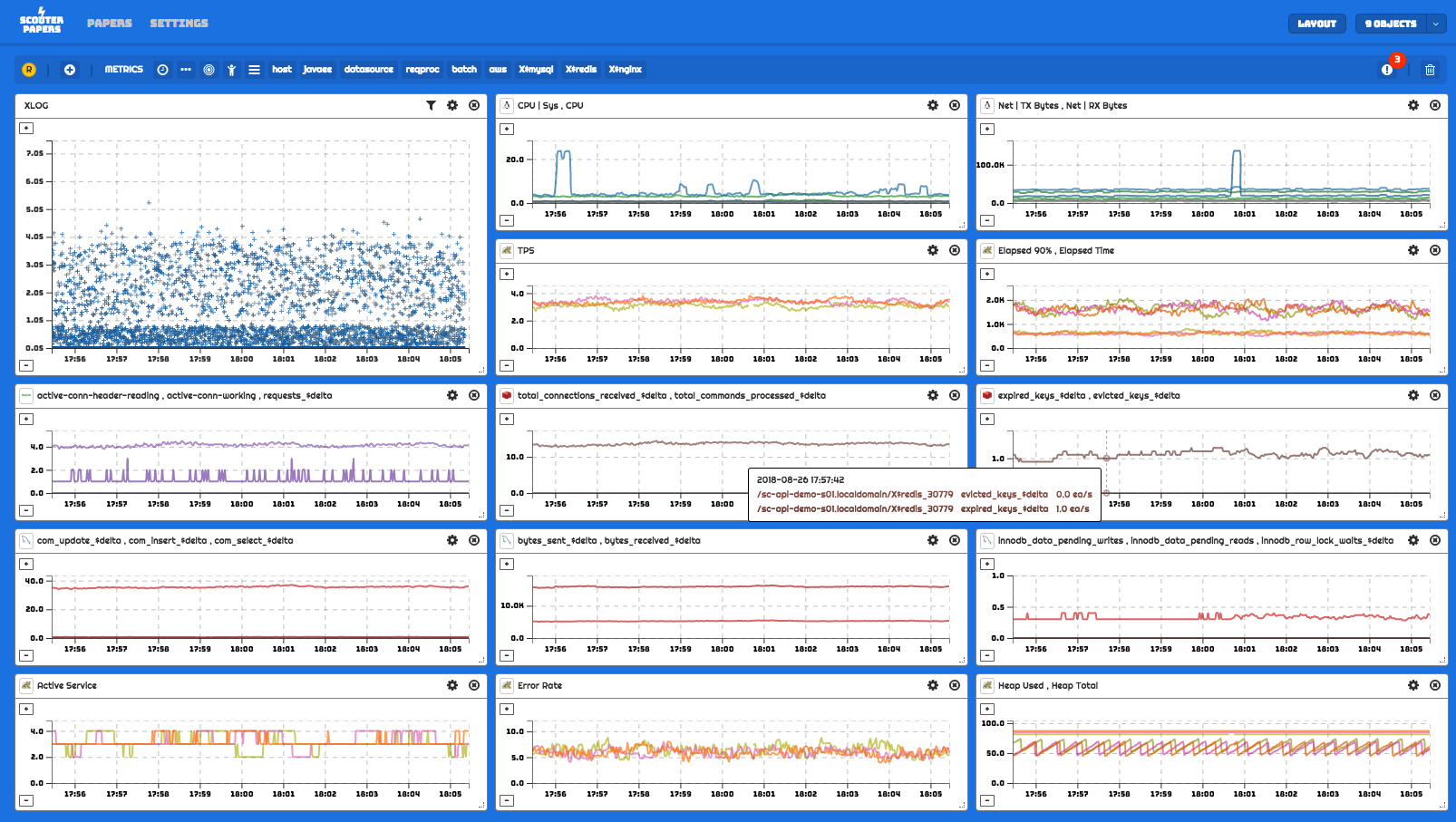Click the minus button in Active Service panel
This screenshot has width=1456, height=822.
(x=26, y=800)
